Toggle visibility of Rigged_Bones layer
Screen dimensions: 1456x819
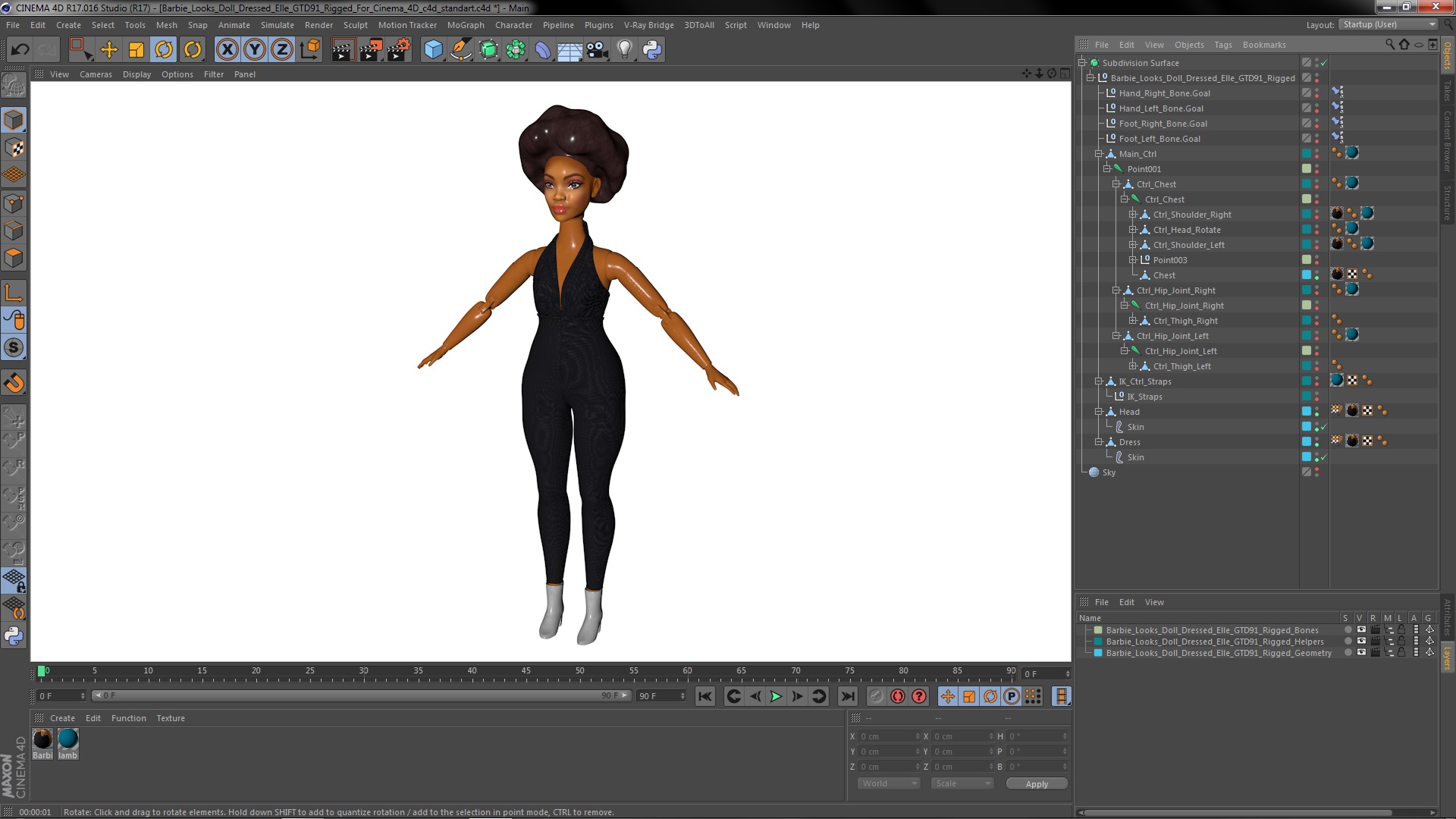click(1360, 630)
